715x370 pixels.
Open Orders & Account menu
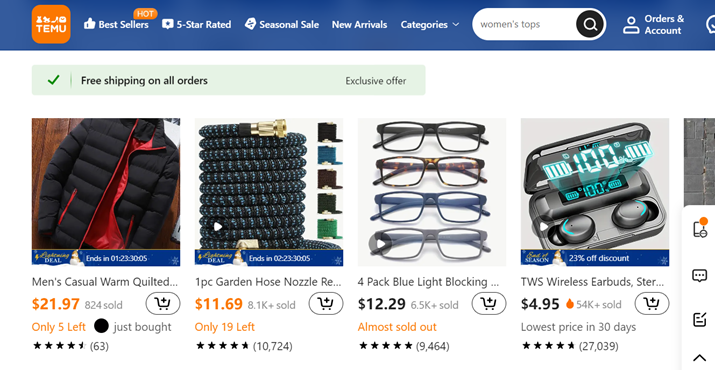(654, 25)
